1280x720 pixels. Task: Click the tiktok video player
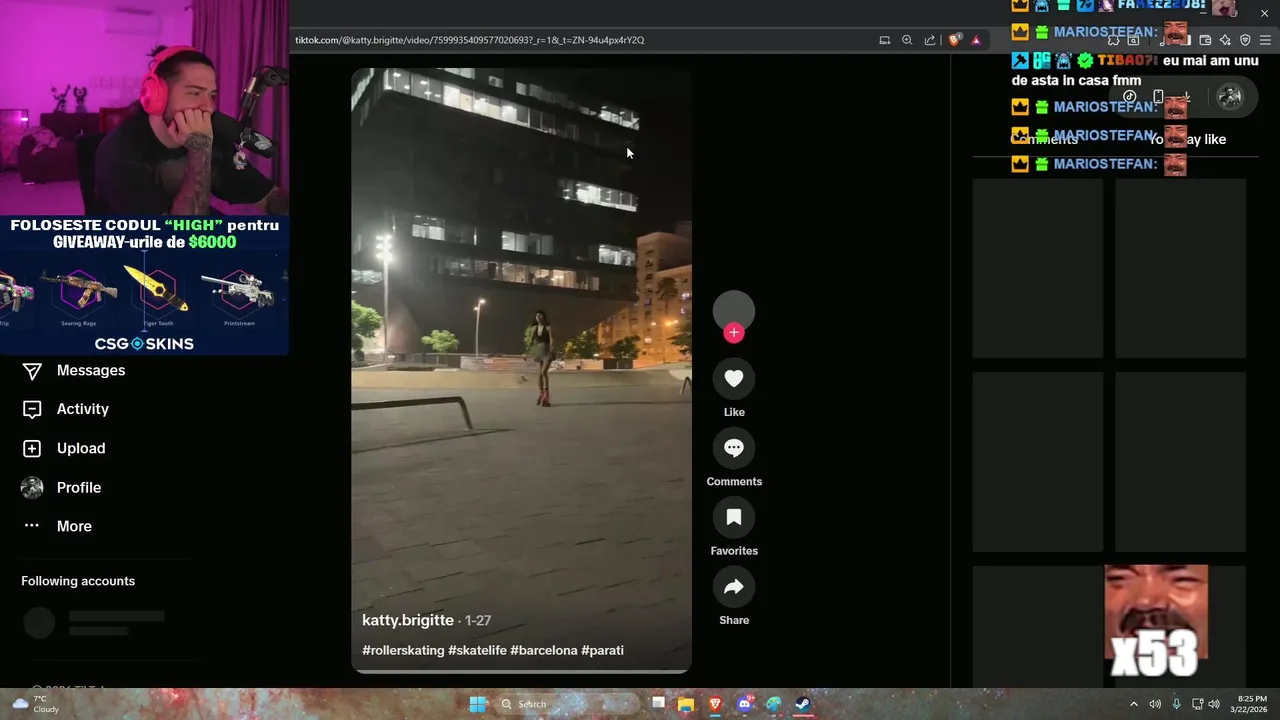[x=521, y=370]
